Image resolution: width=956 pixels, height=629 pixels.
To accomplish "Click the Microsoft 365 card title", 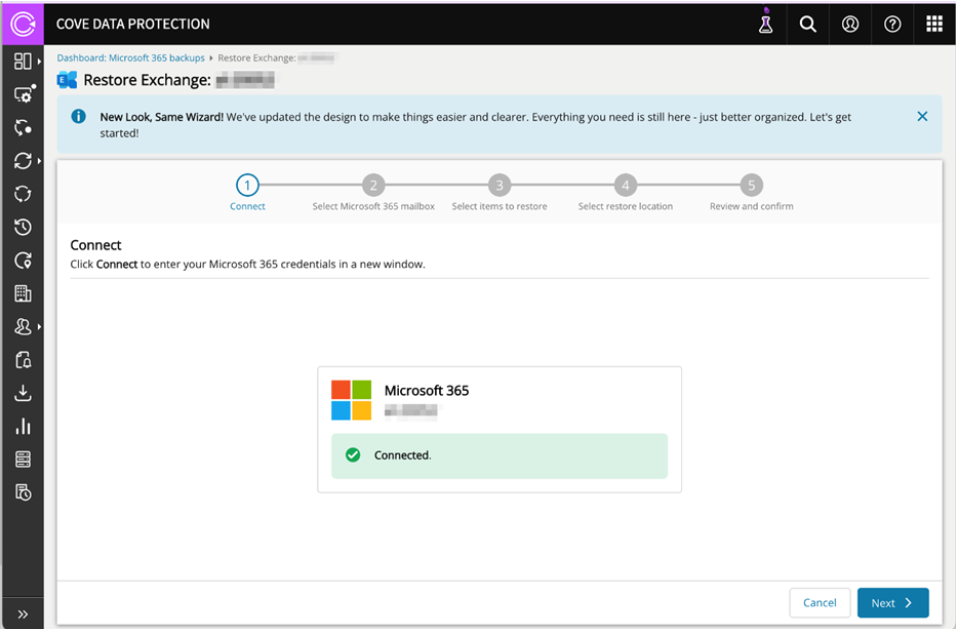I will [x=427, y=391].
